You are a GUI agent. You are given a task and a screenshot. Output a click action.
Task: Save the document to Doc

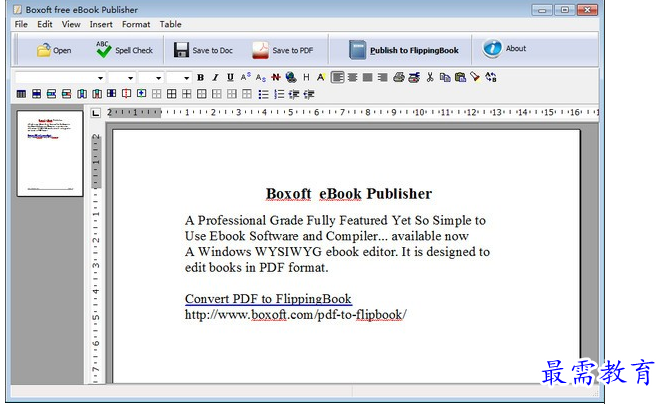point(203,50)
